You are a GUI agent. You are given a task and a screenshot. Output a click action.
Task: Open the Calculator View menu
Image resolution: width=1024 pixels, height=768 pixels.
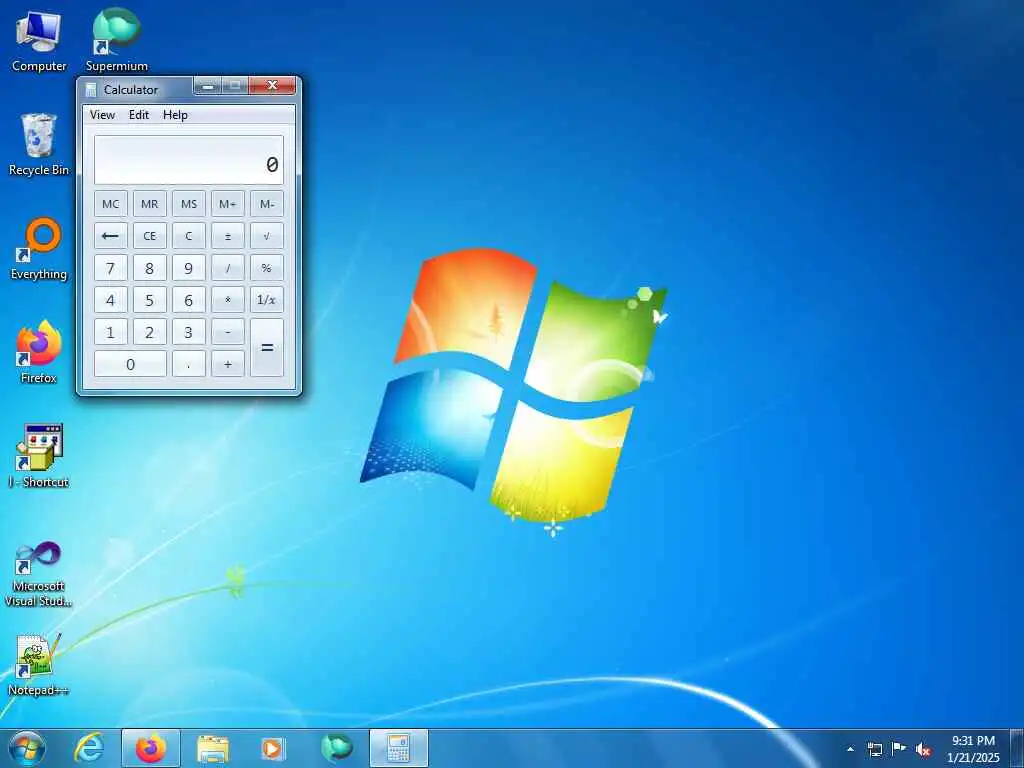tap(103, 115)
